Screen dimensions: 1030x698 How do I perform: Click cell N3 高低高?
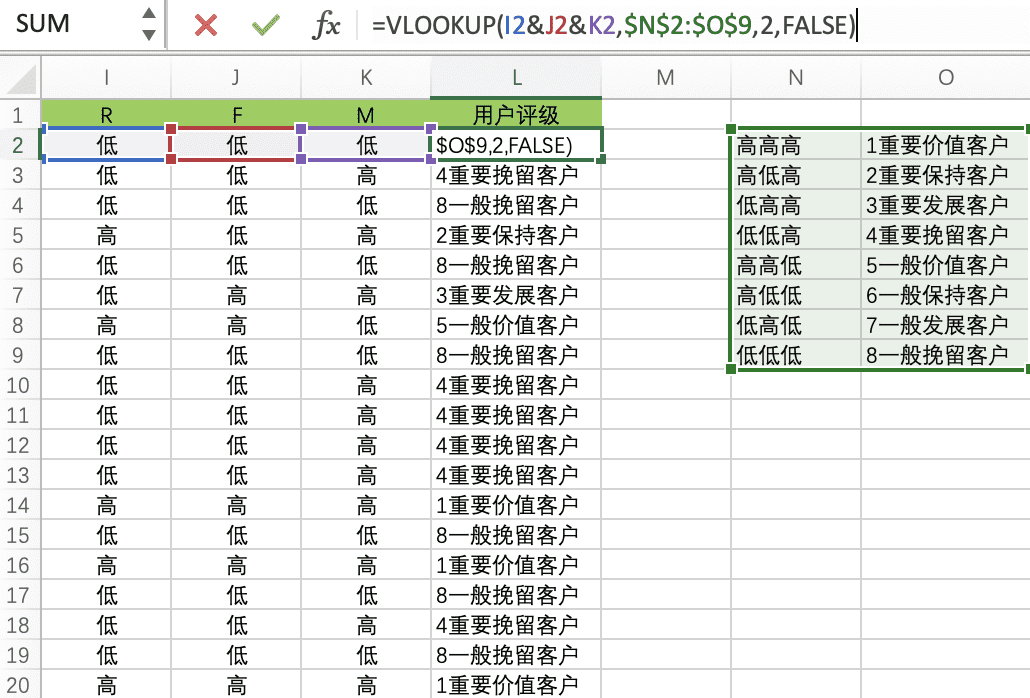[x=795, y=175]
